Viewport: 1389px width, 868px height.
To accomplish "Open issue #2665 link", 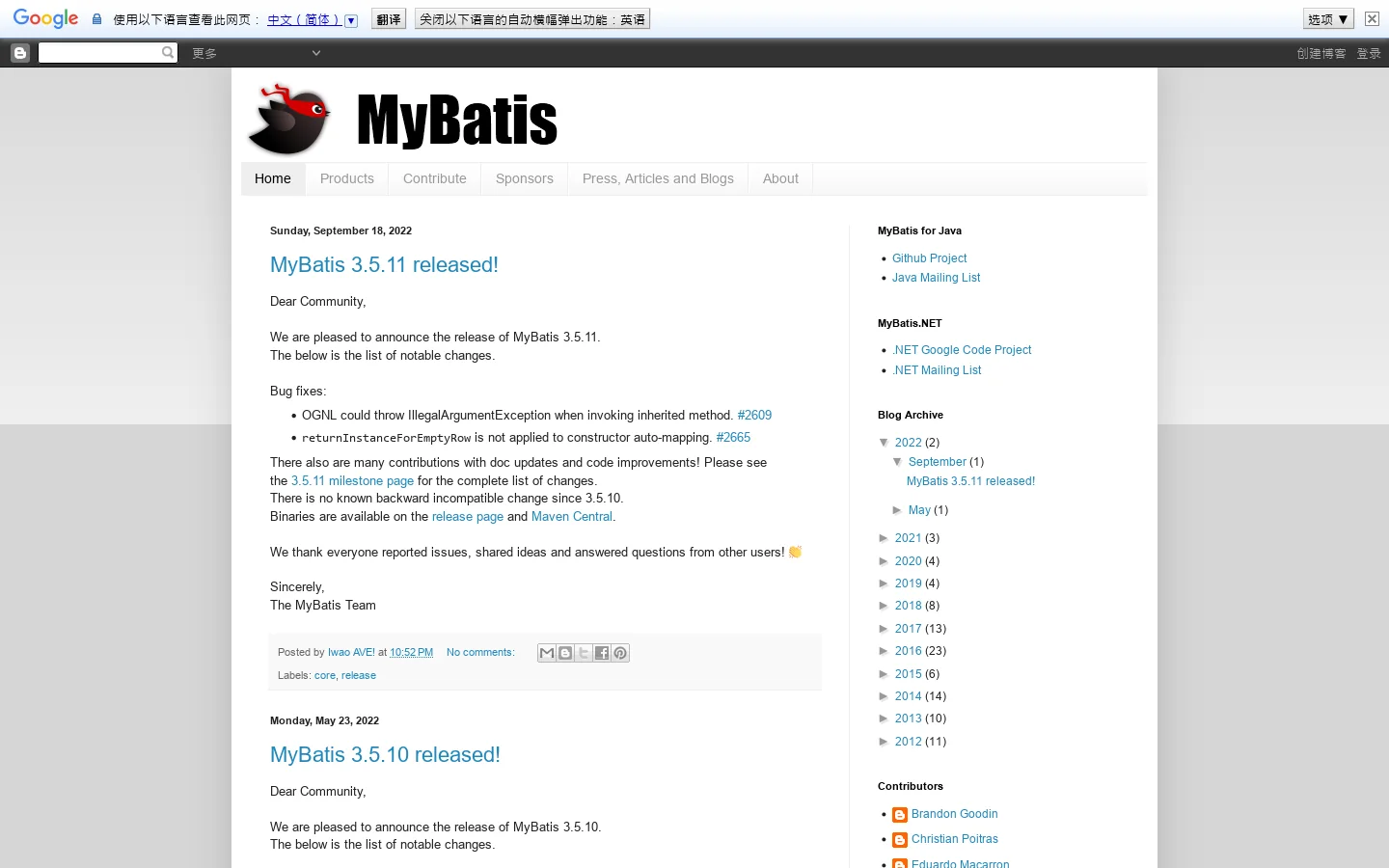I will (x=733, y=438).
